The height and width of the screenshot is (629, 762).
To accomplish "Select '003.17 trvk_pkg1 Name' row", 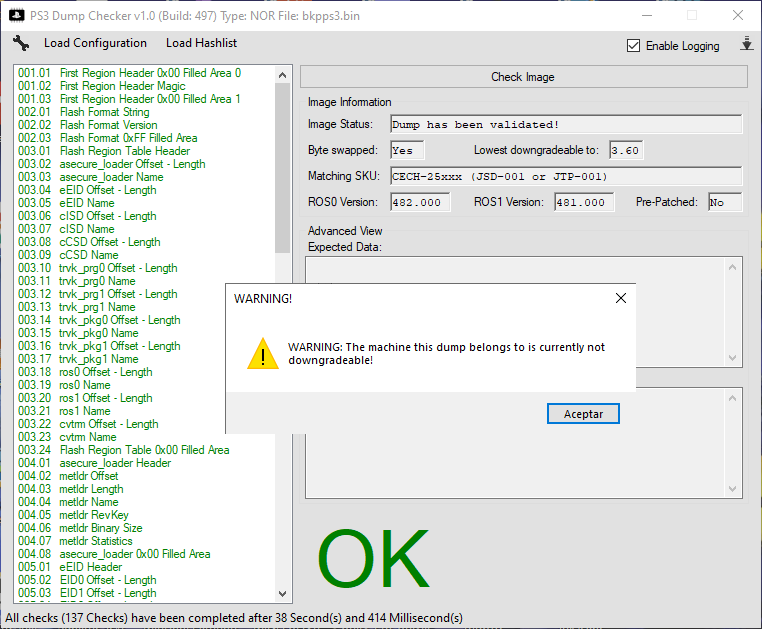I will pos(78,359).
